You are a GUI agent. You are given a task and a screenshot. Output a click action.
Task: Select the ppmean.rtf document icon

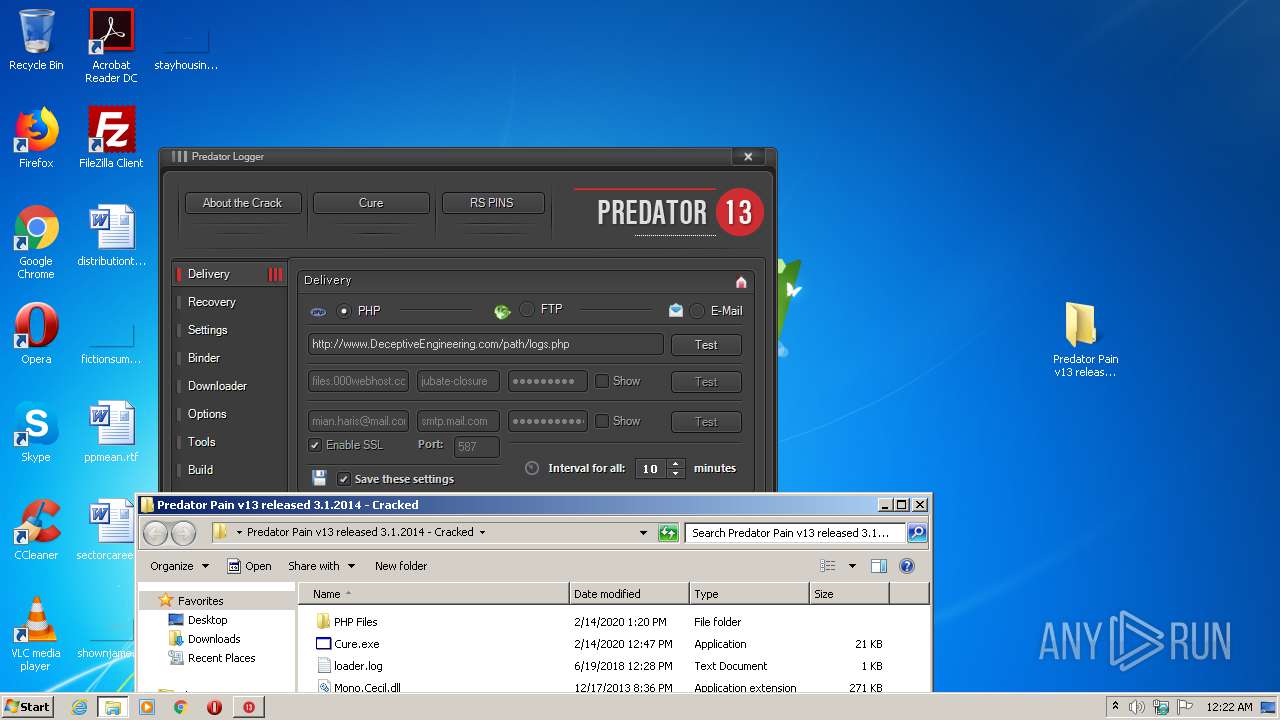click(x=111, y=432)
